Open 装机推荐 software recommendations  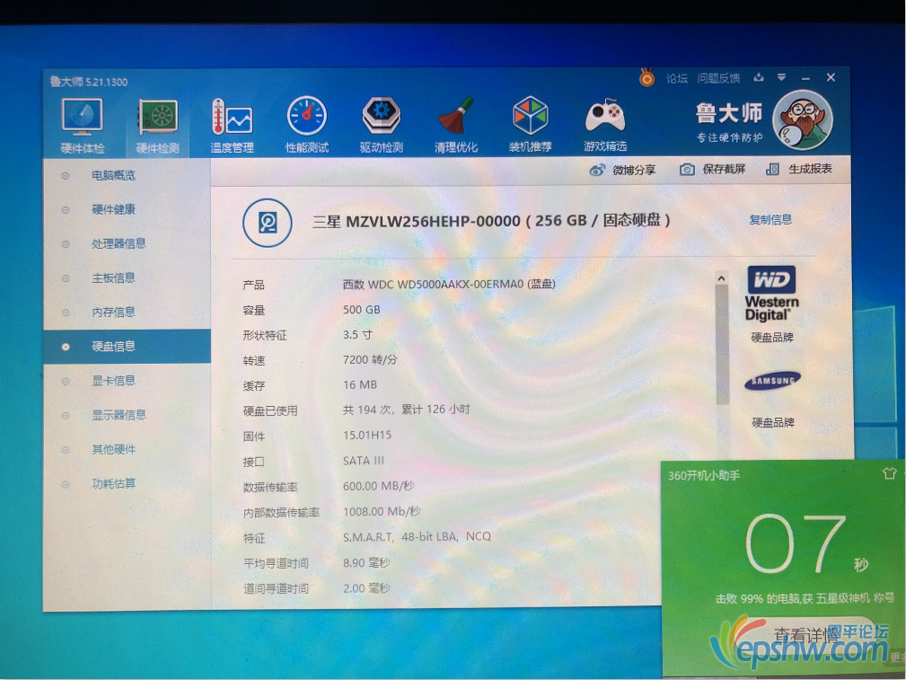530,126
